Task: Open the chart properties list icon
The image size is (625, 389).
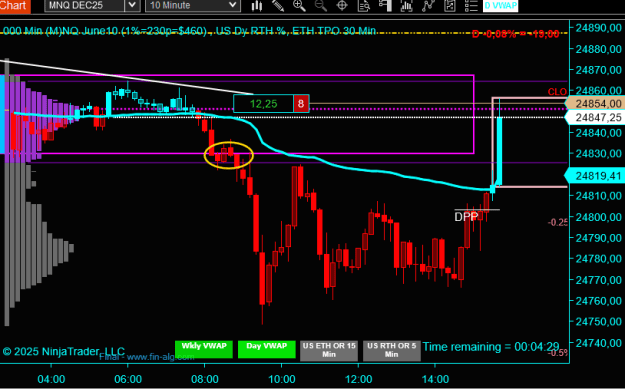Action: click(471, 6)
